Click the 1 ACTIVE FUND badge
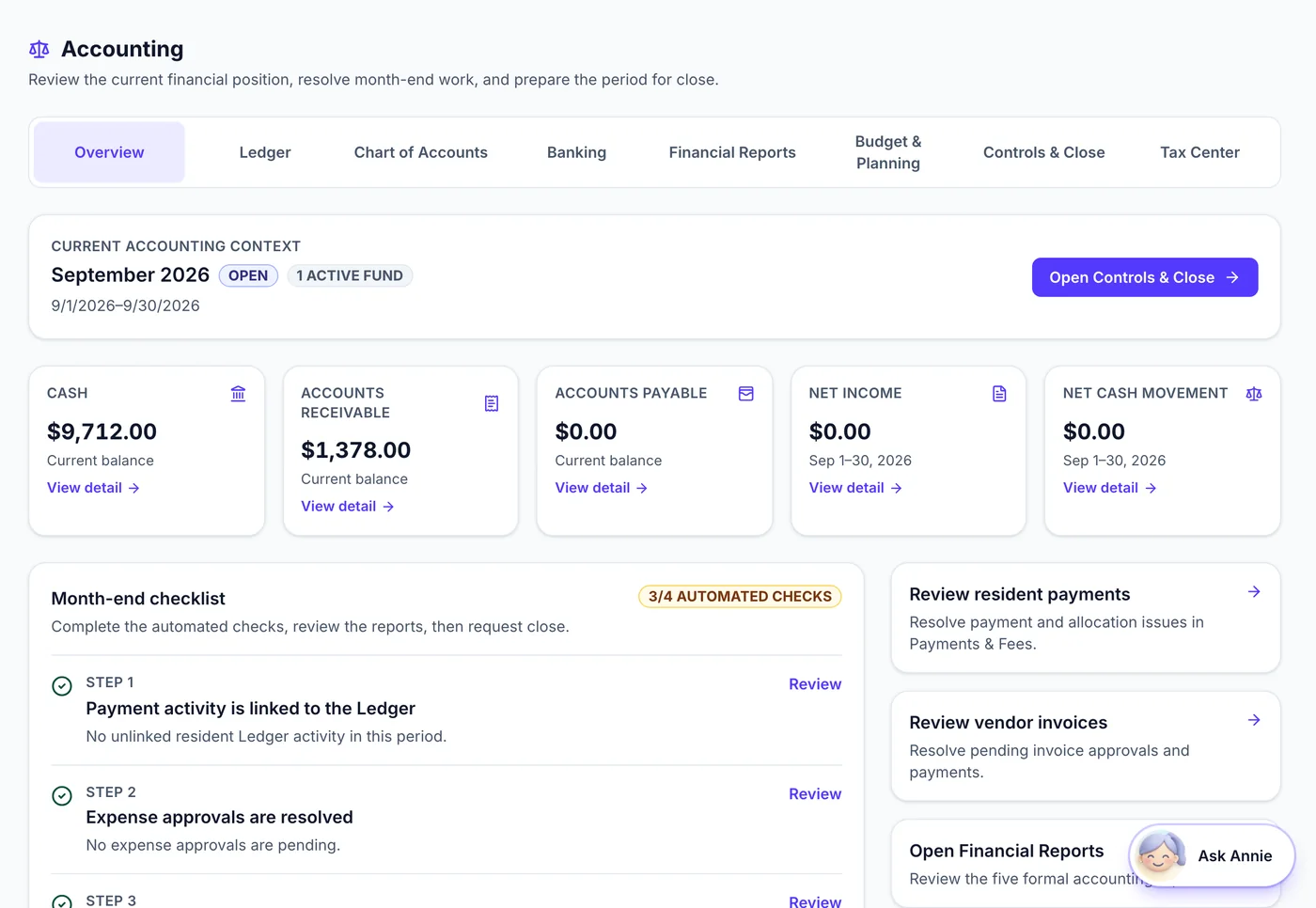The width and height of the screenshot is (1316, 908). tap(350, 275)
